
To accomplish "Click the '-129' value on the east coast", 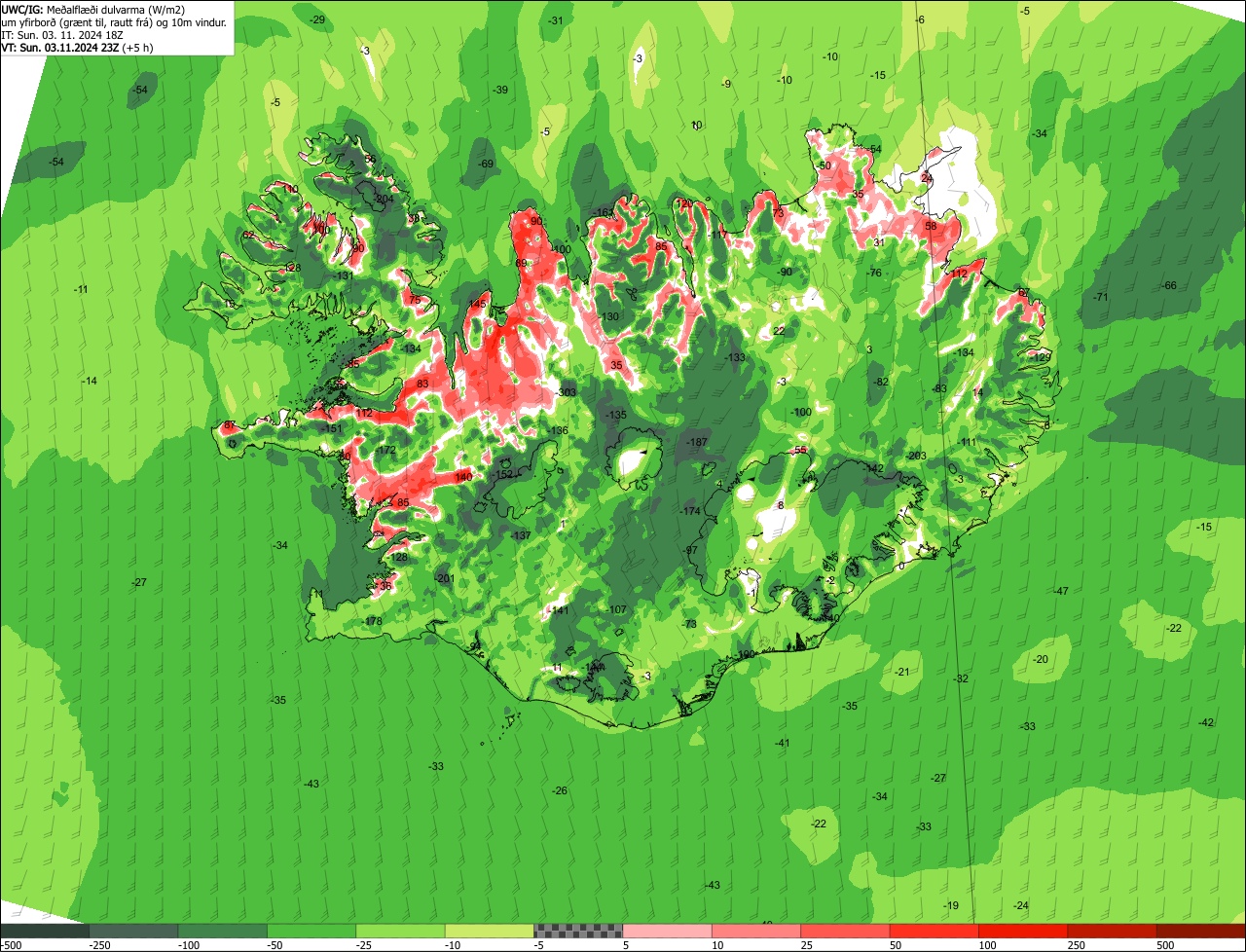I will tap(1041, 357).
